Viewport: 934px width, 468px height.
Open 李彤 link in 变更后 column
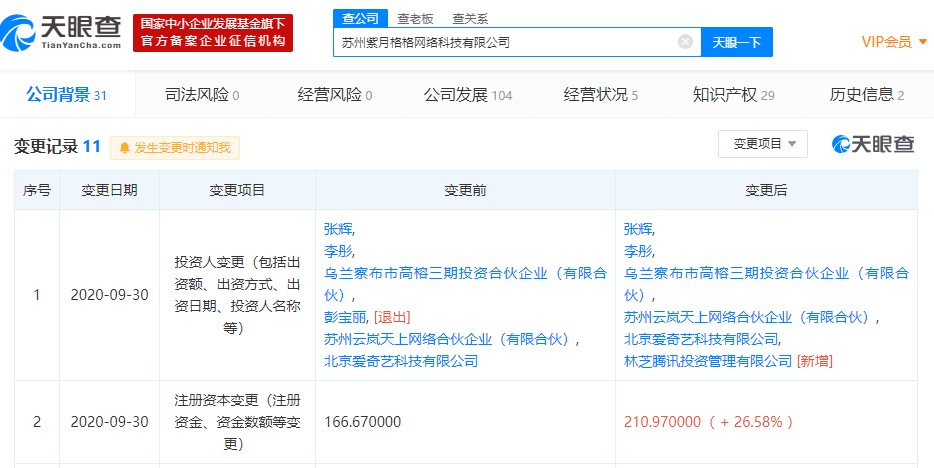pyautogui.click(x=640, y=251)
